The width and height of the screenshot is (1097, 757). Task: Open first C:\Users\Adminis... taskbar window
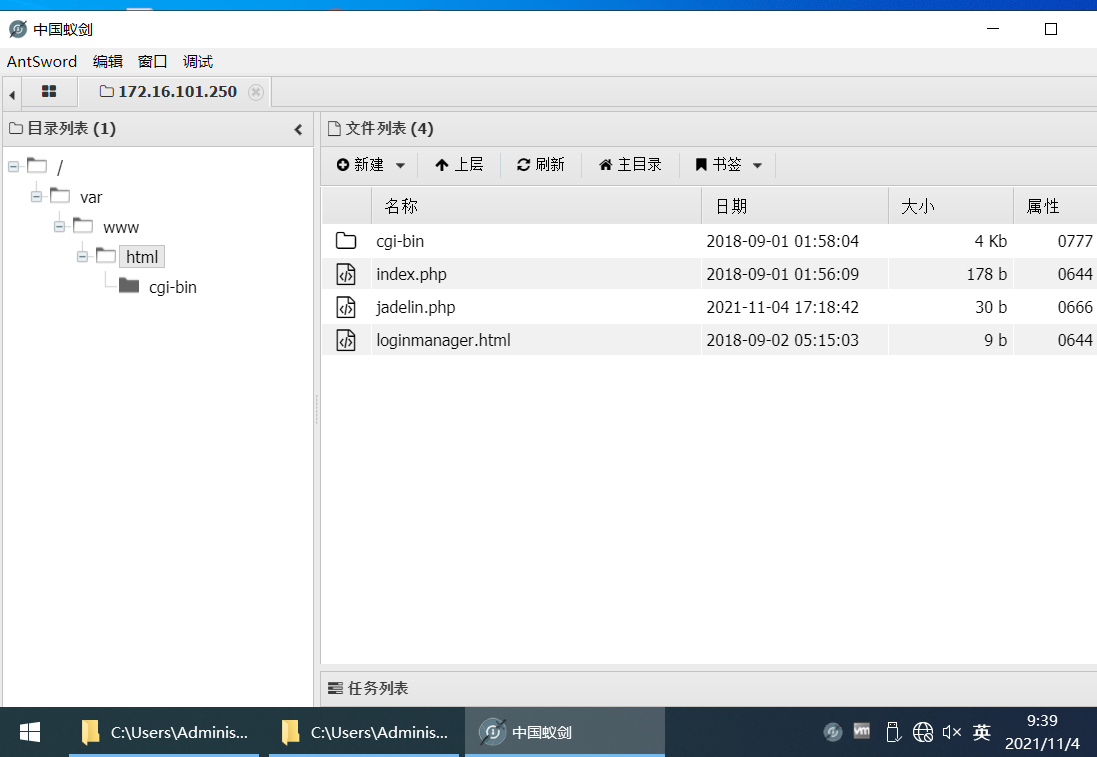click(x=164, y=732)
